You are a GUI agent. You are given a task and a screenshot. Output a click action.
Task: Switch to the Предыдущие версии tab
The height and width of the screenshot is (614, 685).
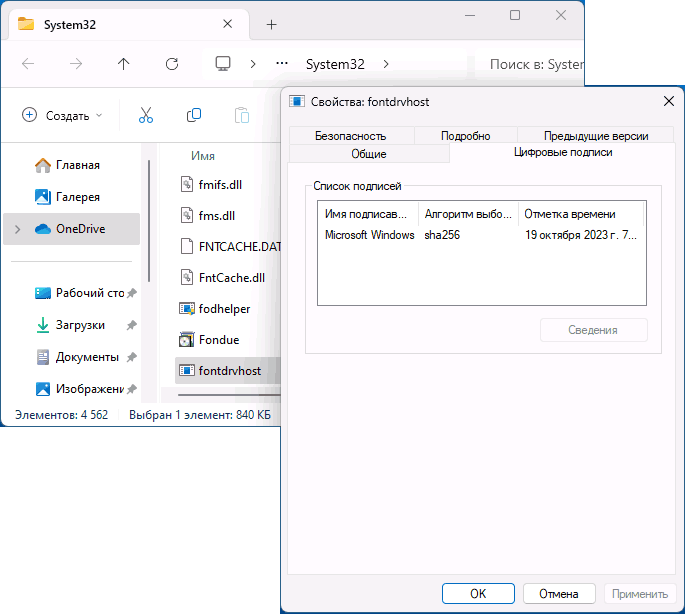click(x=596, y=136)
